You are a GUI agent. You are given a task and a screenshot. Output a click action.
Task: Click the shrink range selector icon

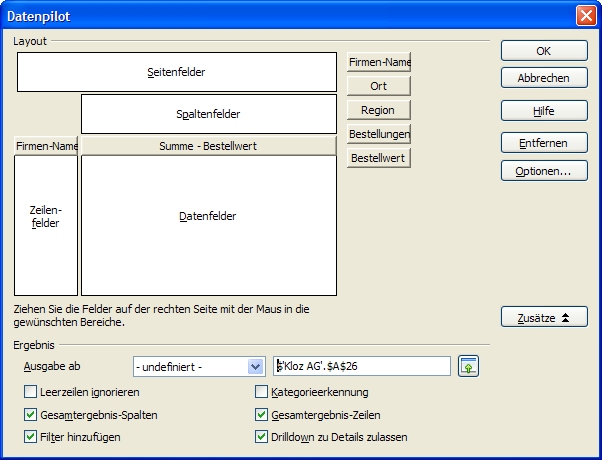pos(468,367)
